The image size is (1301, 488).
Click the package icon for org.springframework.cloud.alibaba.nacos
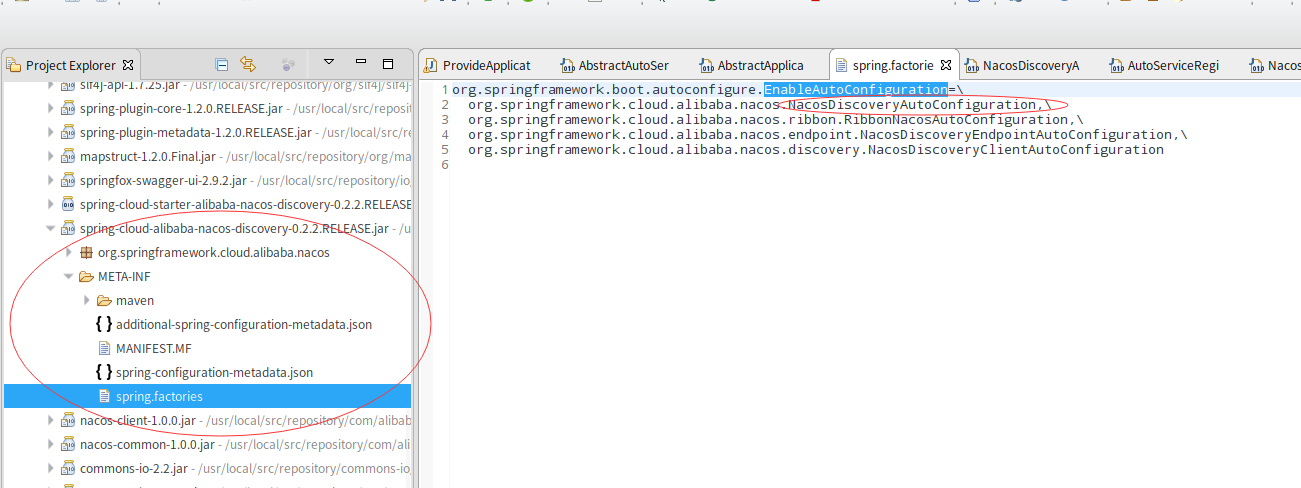coord(87,252)
